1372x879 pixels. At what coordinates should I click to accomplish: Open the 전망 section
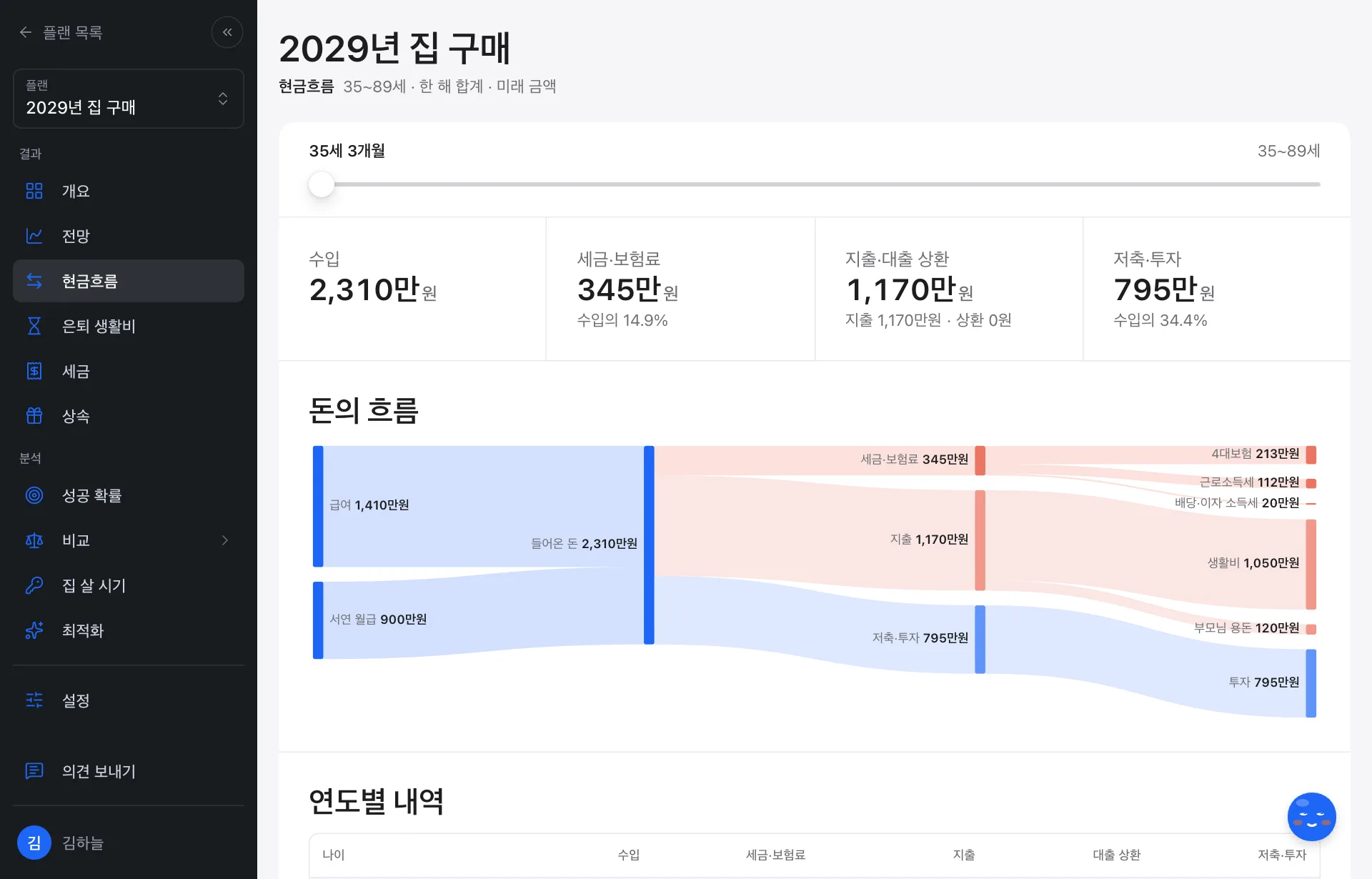point(129,236)
